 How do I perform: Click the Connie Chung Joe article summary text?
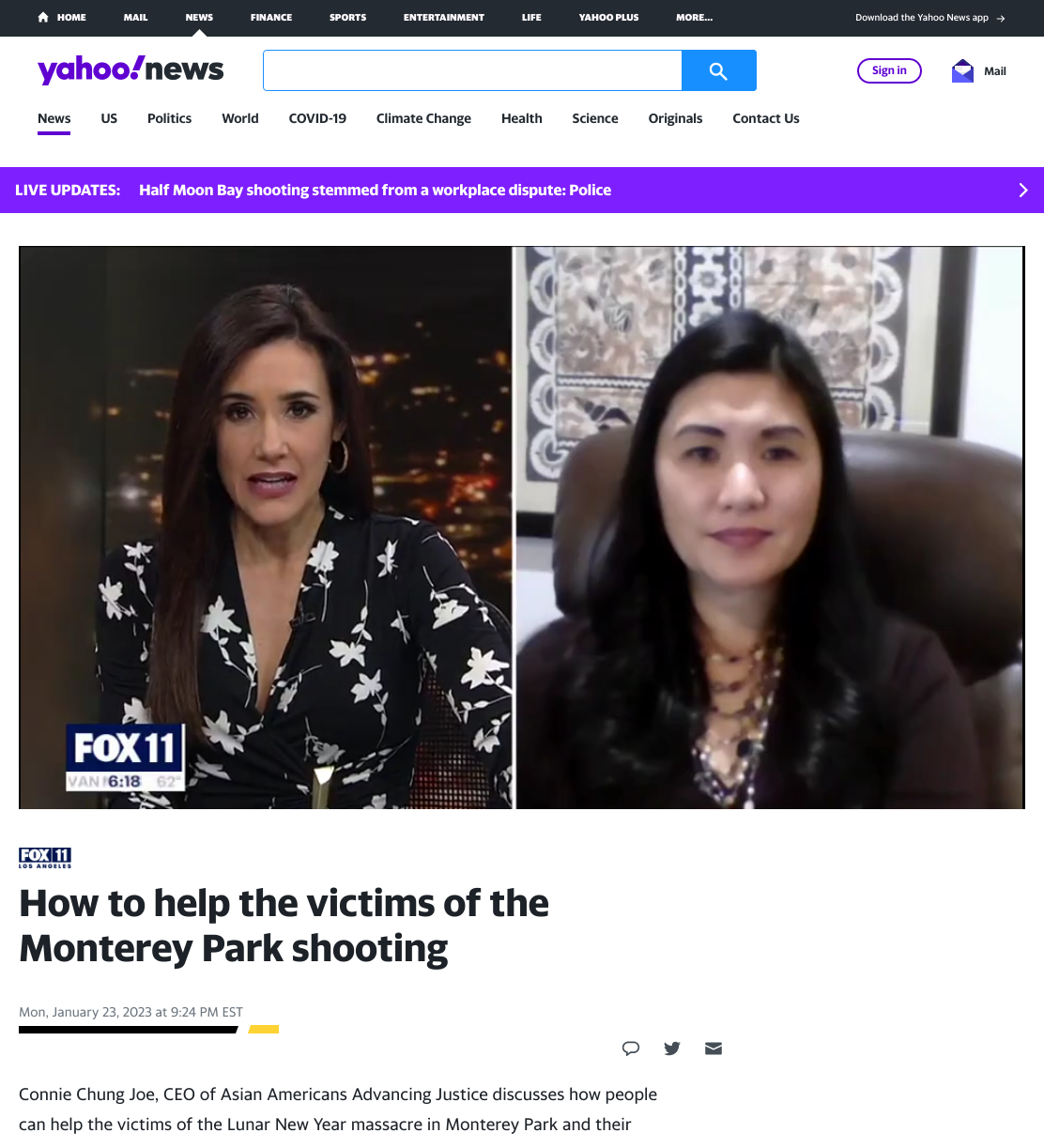338,1110
